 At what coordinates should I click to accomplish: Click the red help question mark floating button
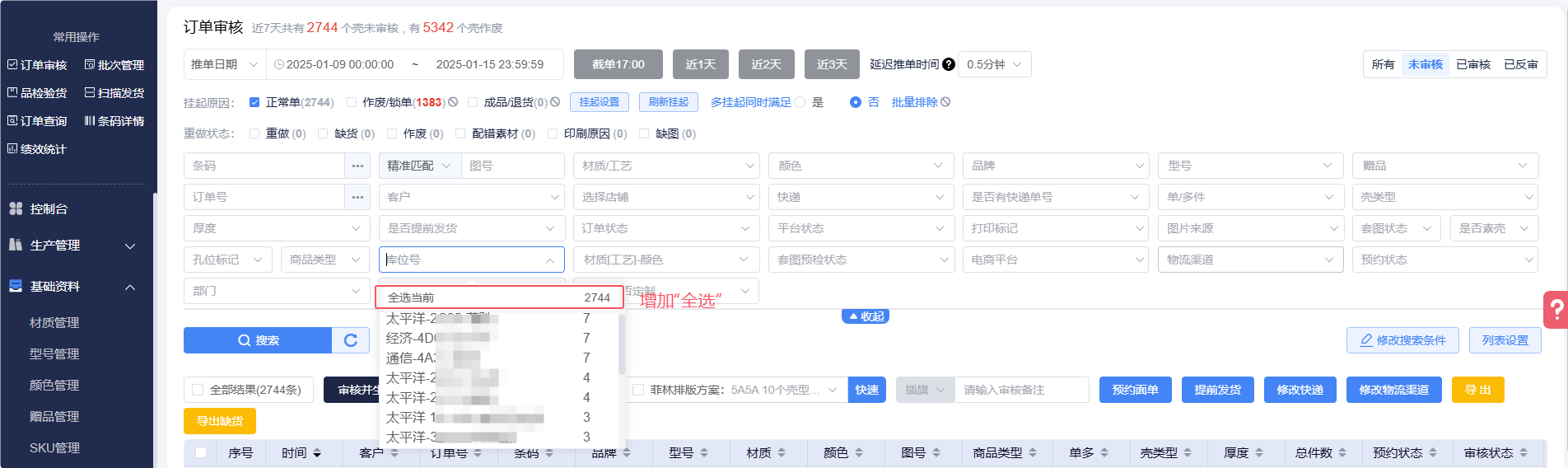point(1556,310)
